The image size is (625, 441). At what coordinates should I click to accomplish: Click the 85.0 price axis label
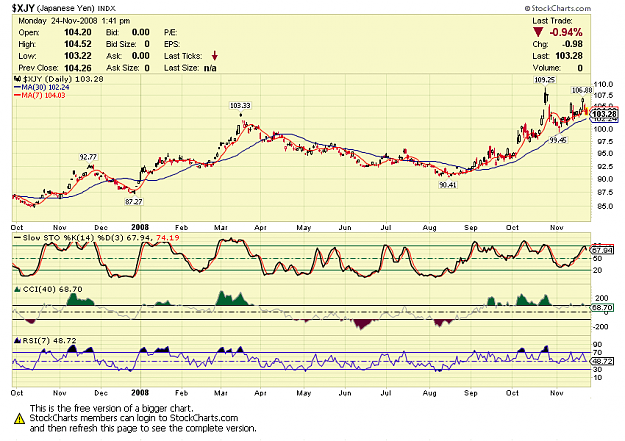point(603,207)
